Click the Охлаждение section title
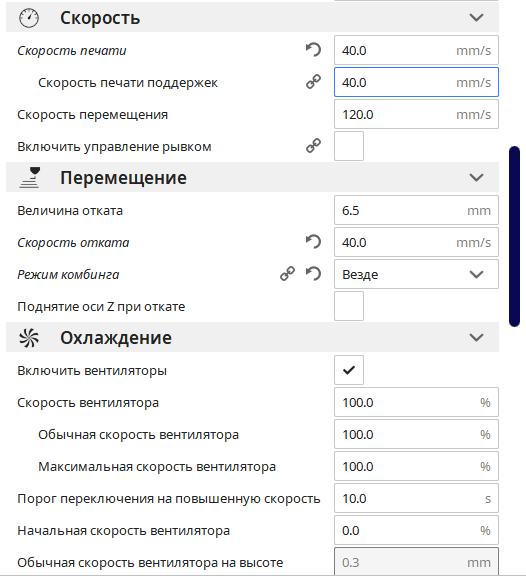The height and width of the screenshot is (581, 526). 116,338
